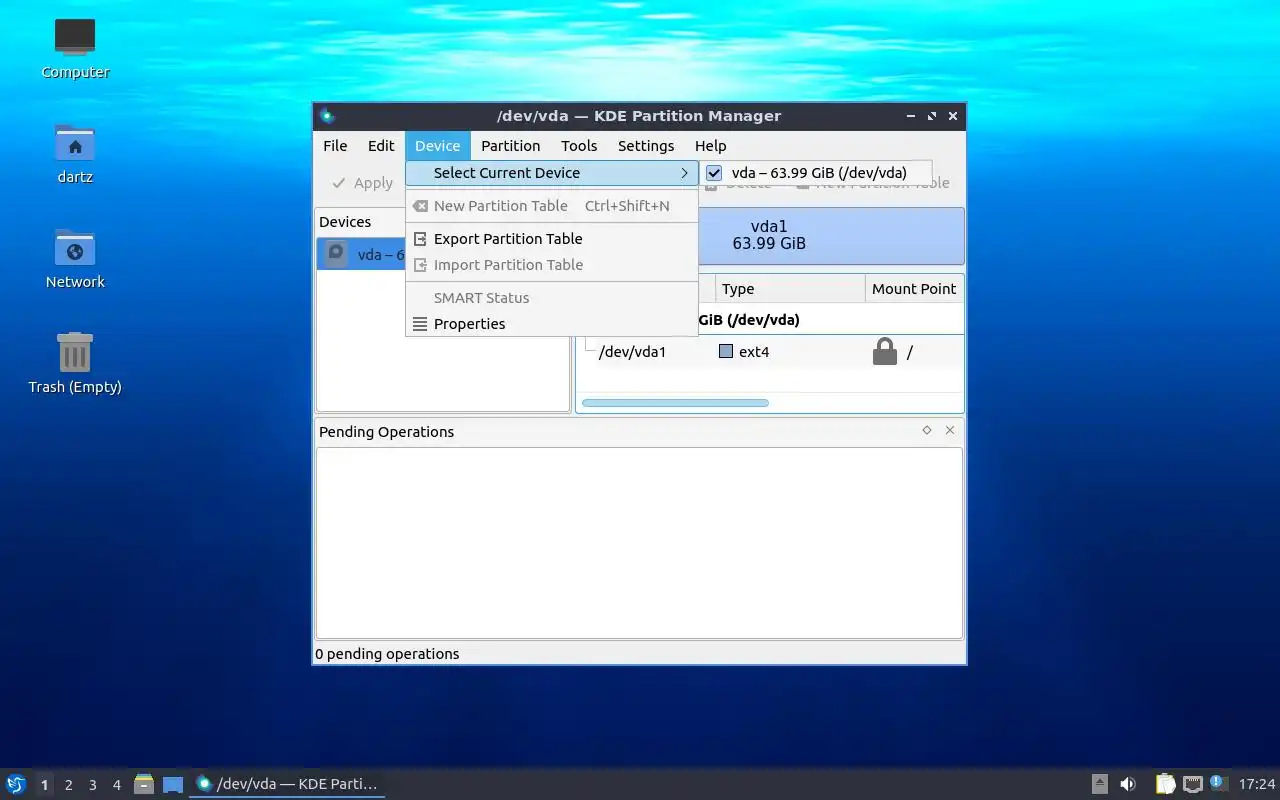Click the "0 pending operations" status text
Image resolution: width=1280 pixels, height=800 pixels.
[x=387, y=654]
